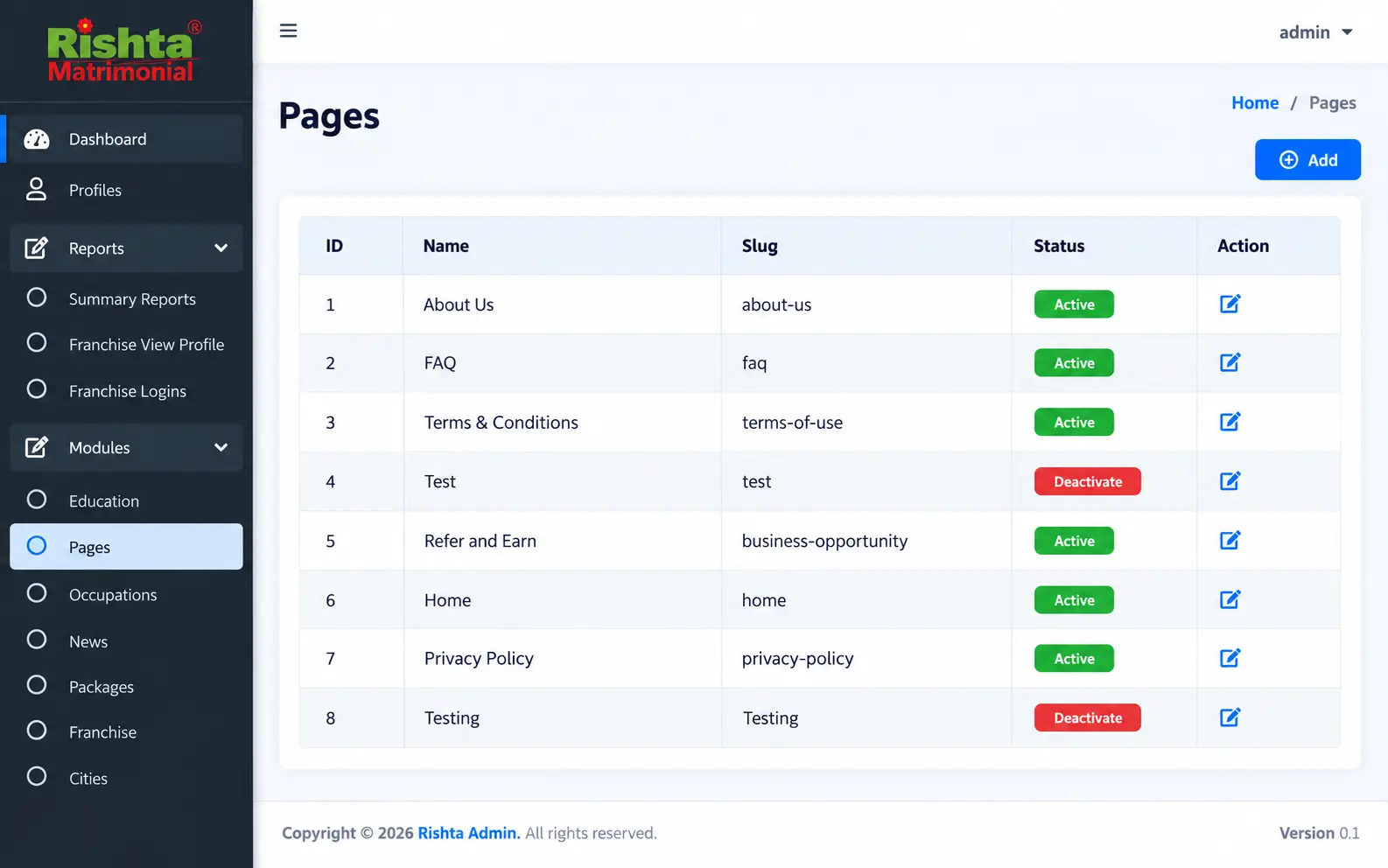The width and height of the screenshot is (1388, 868).
Task: Click the edit icon for About Us
Action: pos(1230,304)
